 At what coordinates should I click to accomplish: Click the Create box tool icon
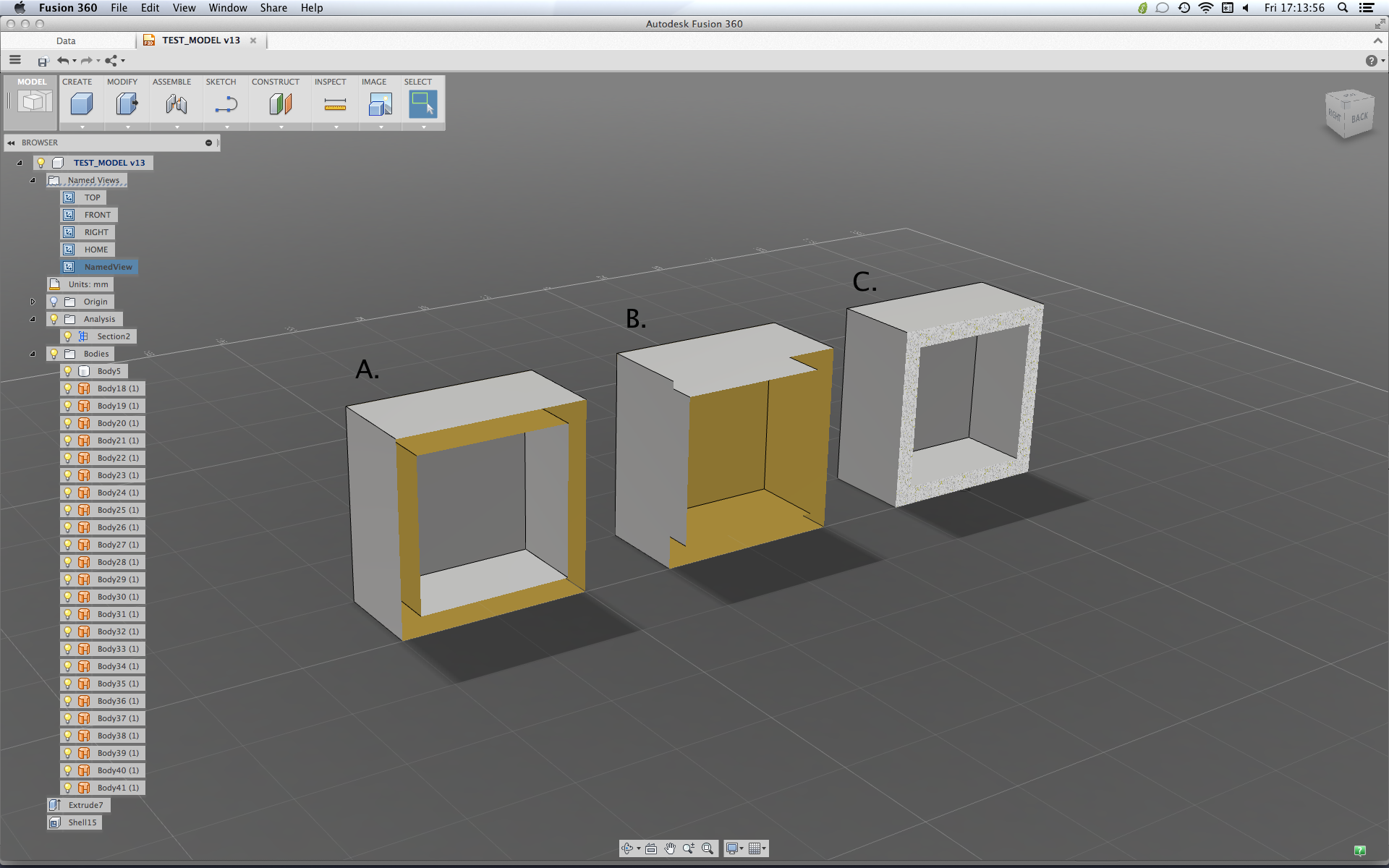[81, 104]
